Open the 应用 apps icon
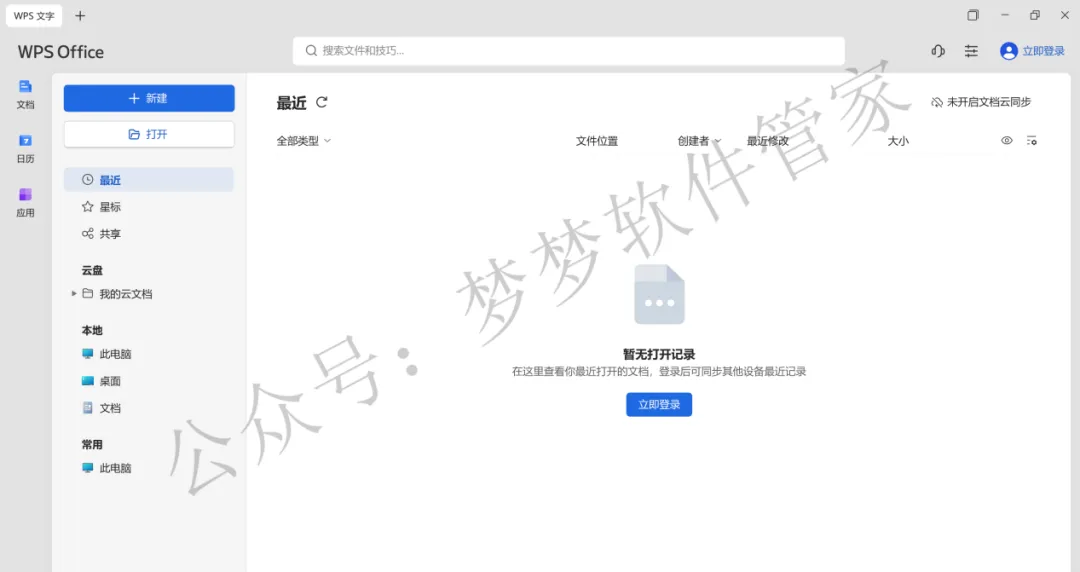This screenshot has height=572, width=1080. coord(25,203)
